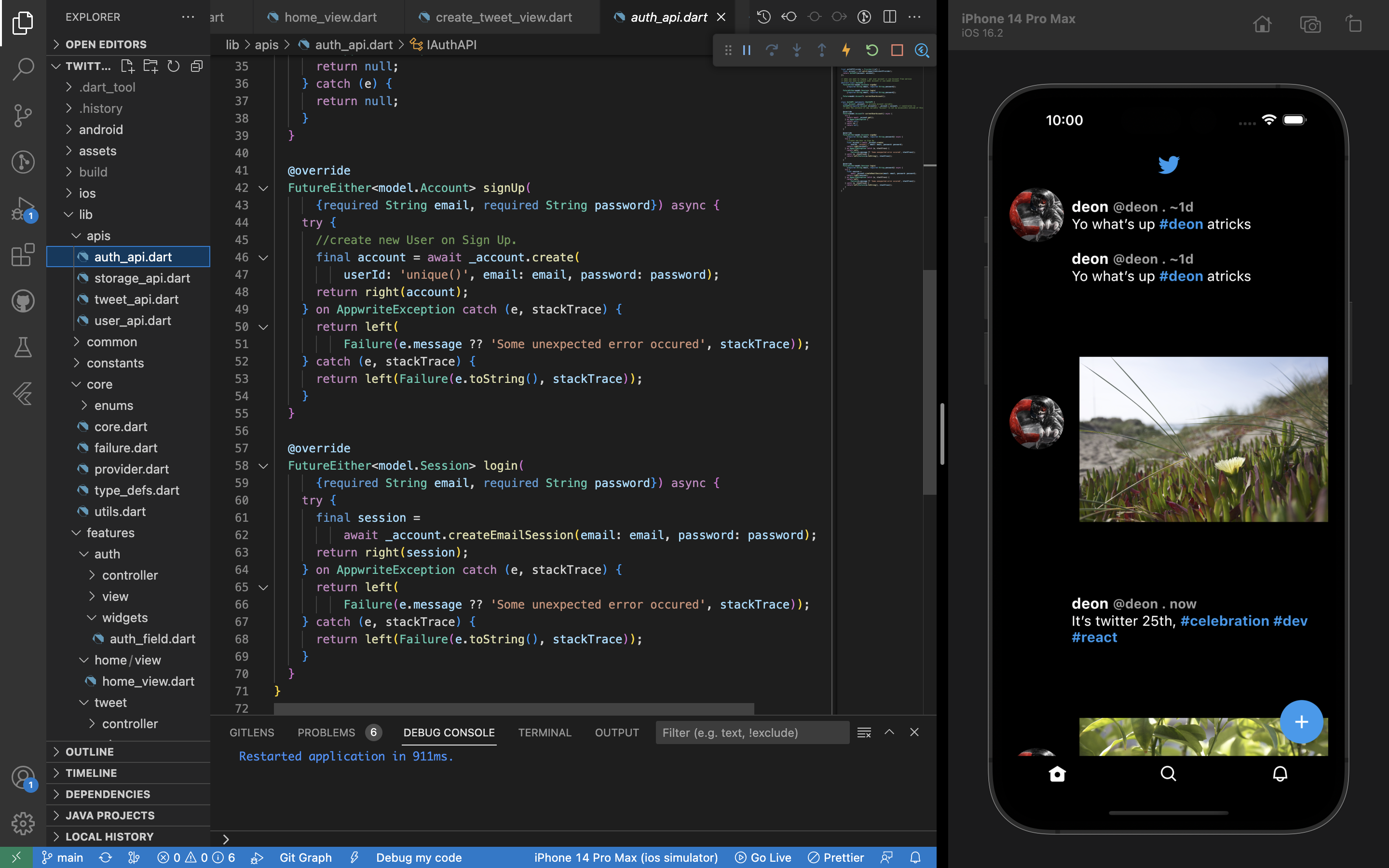Open the Flutter widget inspector magnifier
The width and height of the screenshot is (1389, 868).
pyautogui.click(x=922, y=51)
